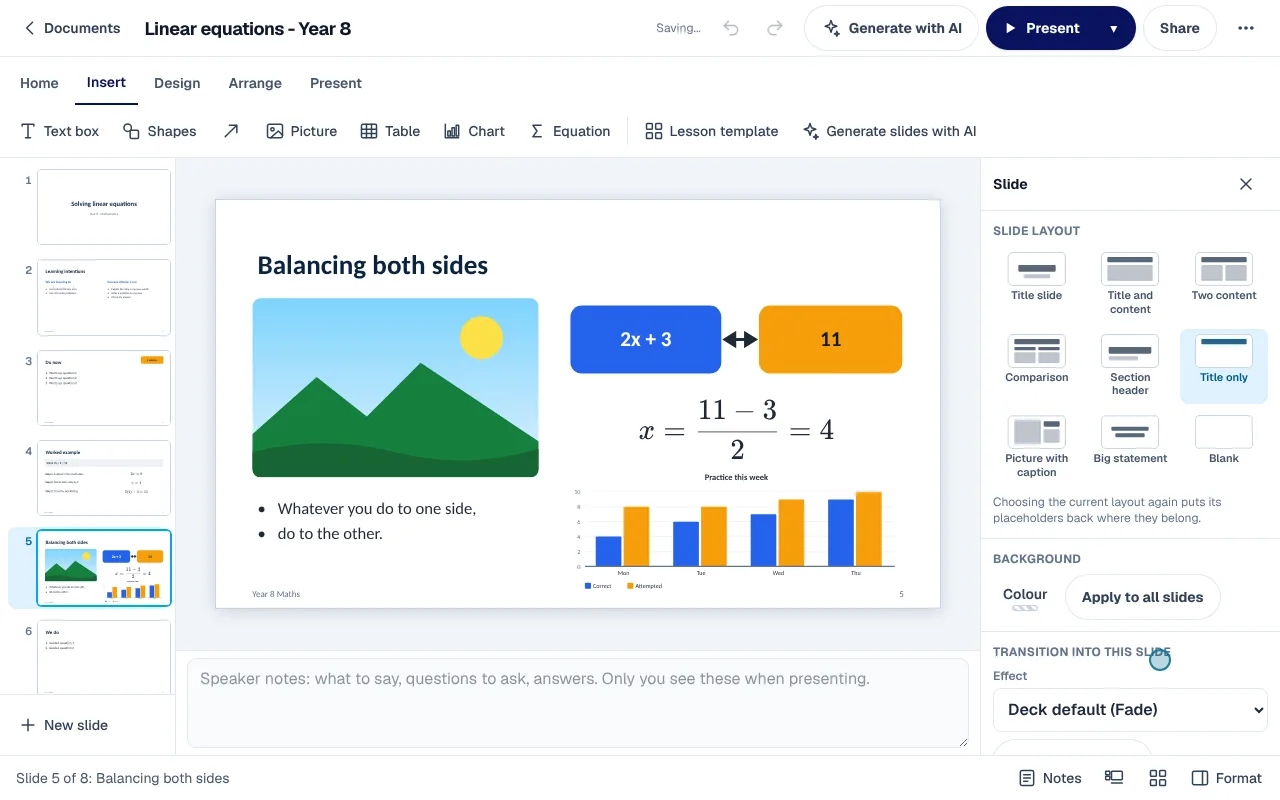Open the transition Effect dropdown
1280x800 pixels.
1130,709
